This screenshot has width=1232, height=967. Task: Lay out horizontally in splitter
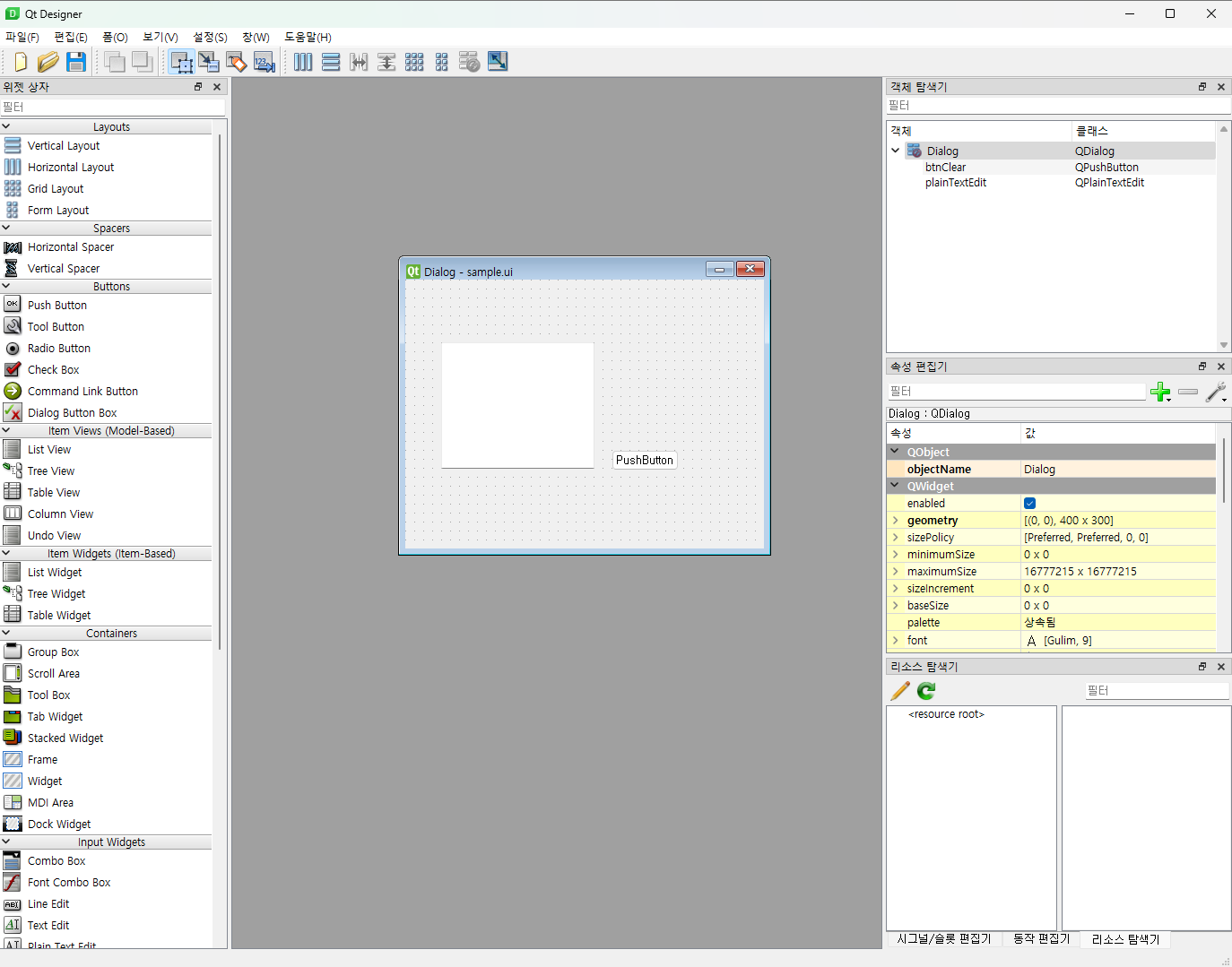tap(359, 62)
